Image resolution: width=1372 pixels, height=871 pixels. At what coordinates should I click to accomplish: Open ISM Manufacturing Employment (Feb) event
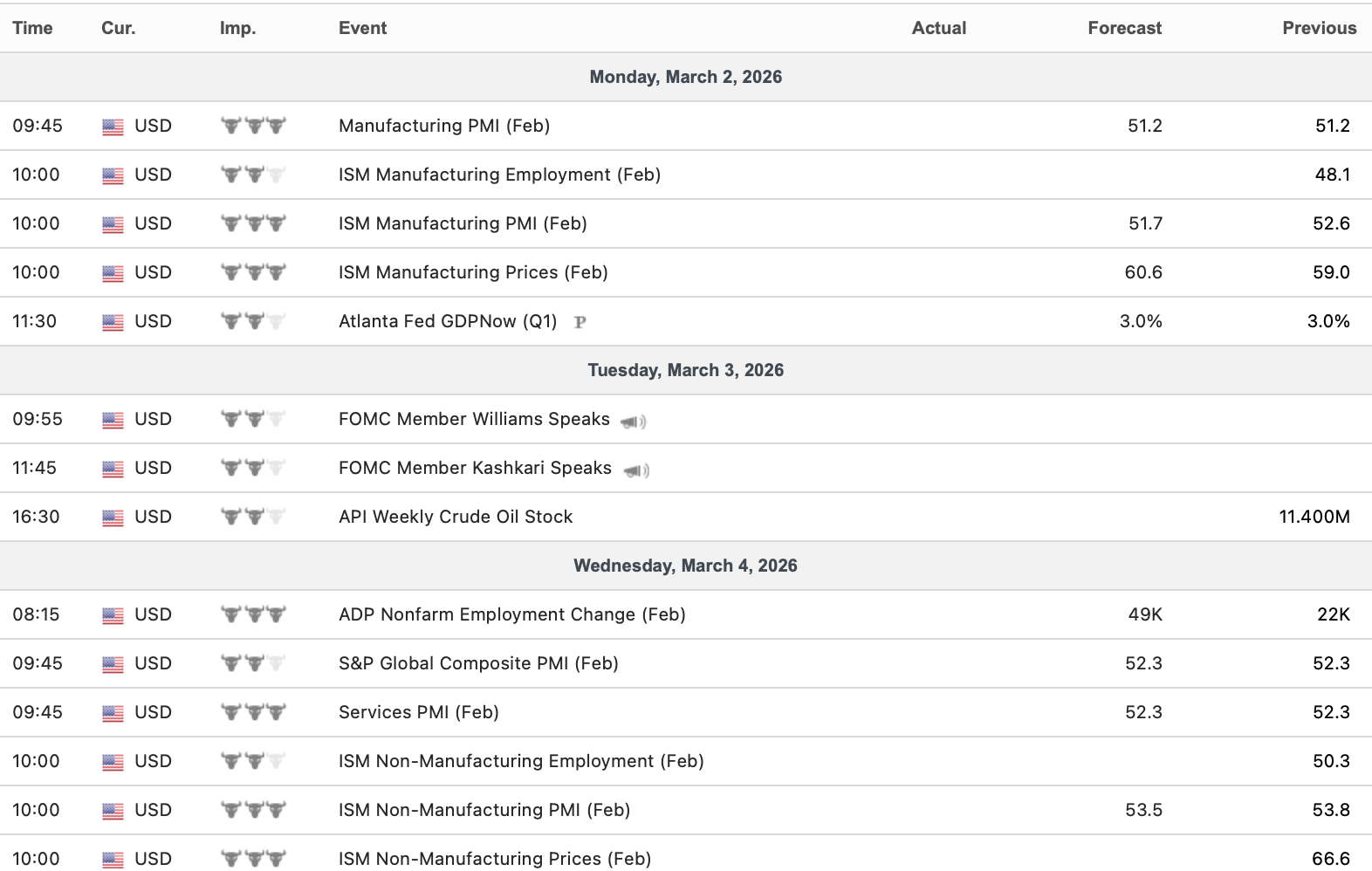tap(499, 175)
